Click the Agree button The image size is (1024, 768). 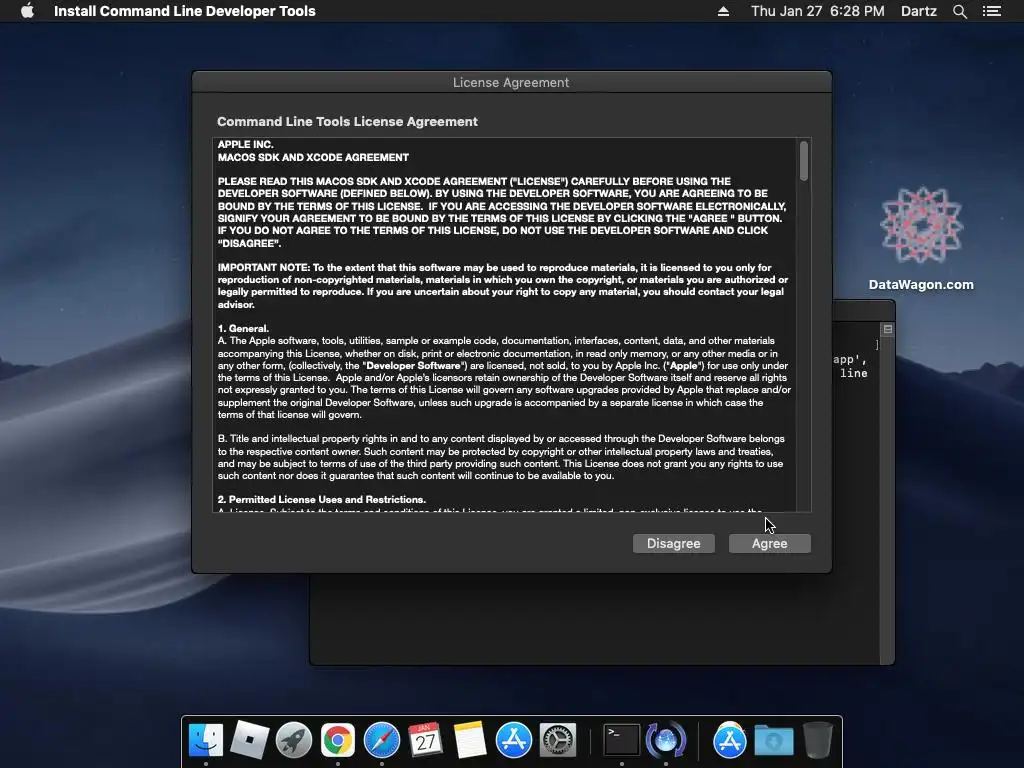click(769, 543)
